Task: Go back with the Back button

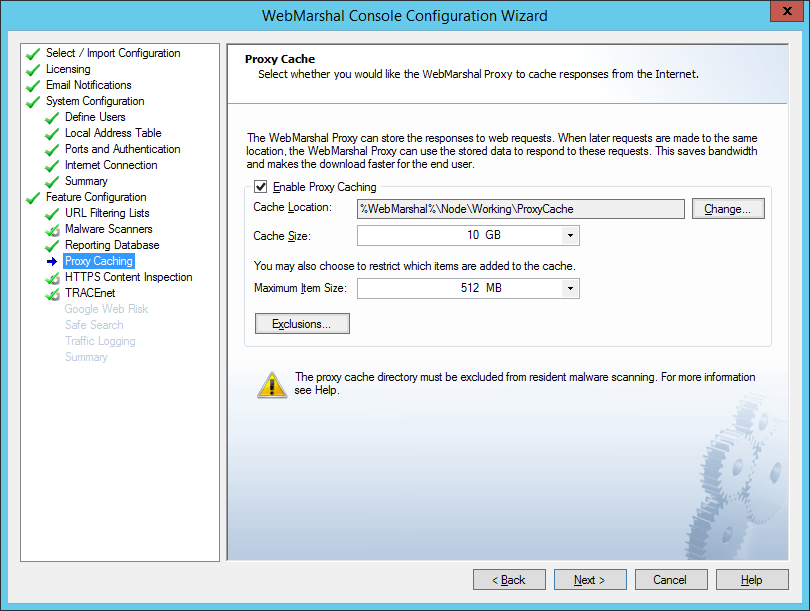Action: tap(509, 580)
